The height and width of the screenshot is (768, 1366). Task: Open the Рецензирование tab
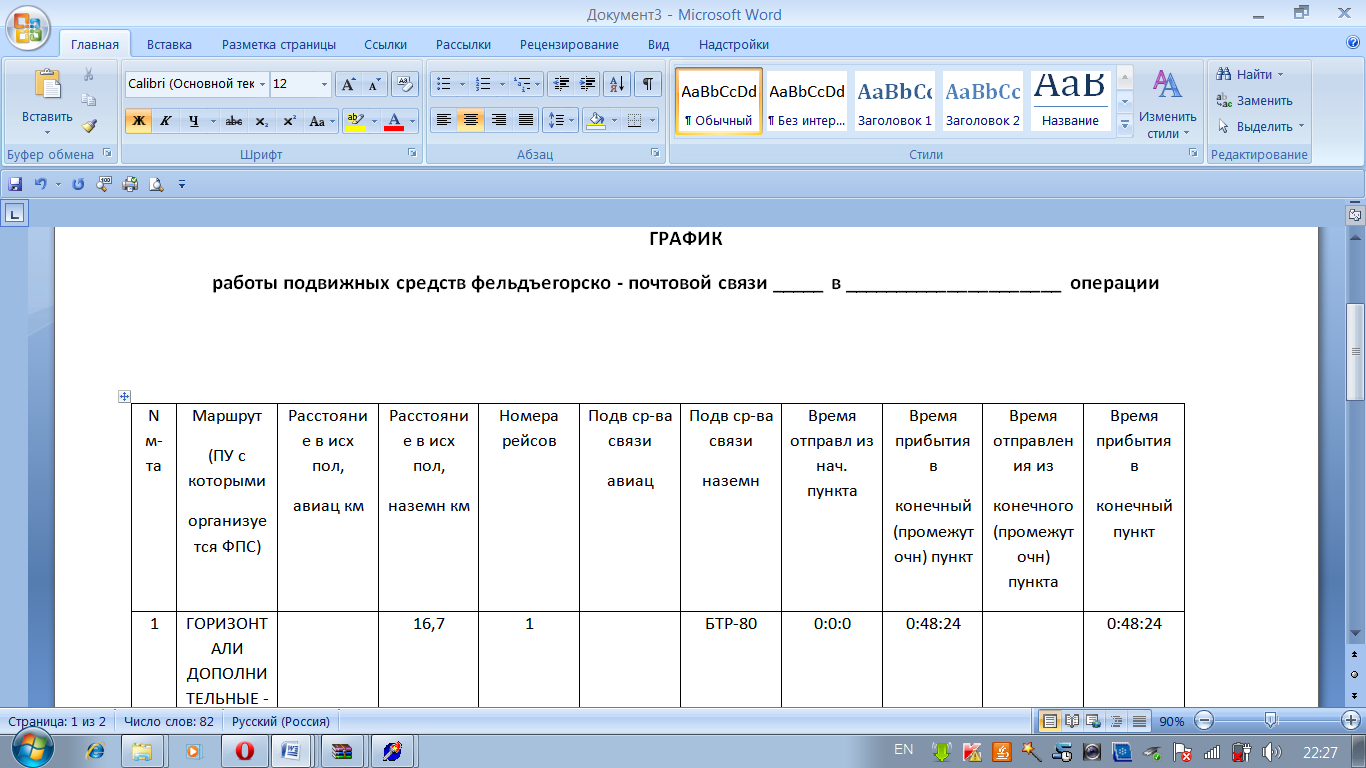tap(569, 44)
